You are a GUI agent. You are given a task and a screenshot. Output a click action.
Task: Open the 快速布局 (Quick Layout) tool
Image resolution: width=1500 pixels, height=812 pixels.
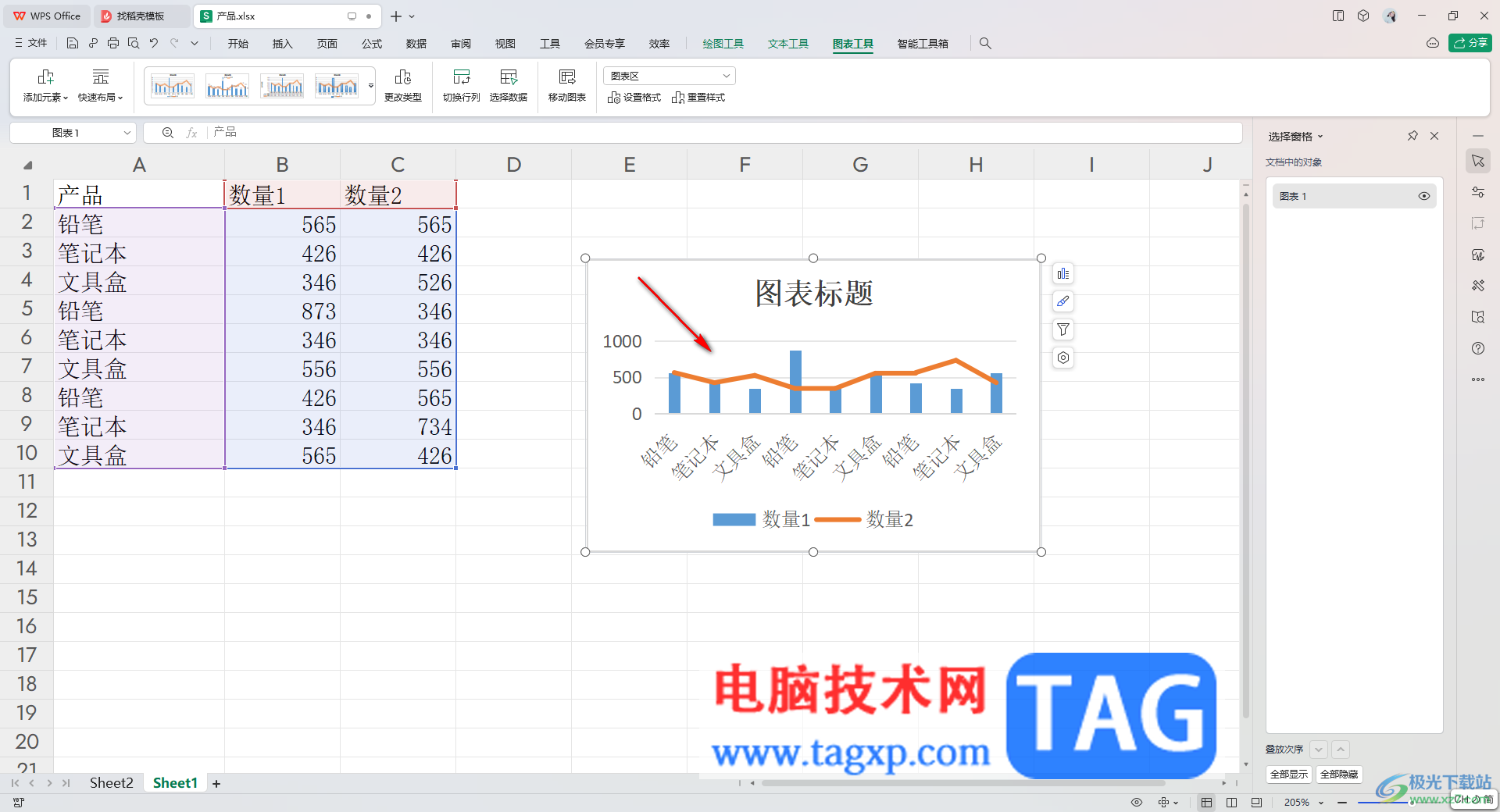(100, 85)
